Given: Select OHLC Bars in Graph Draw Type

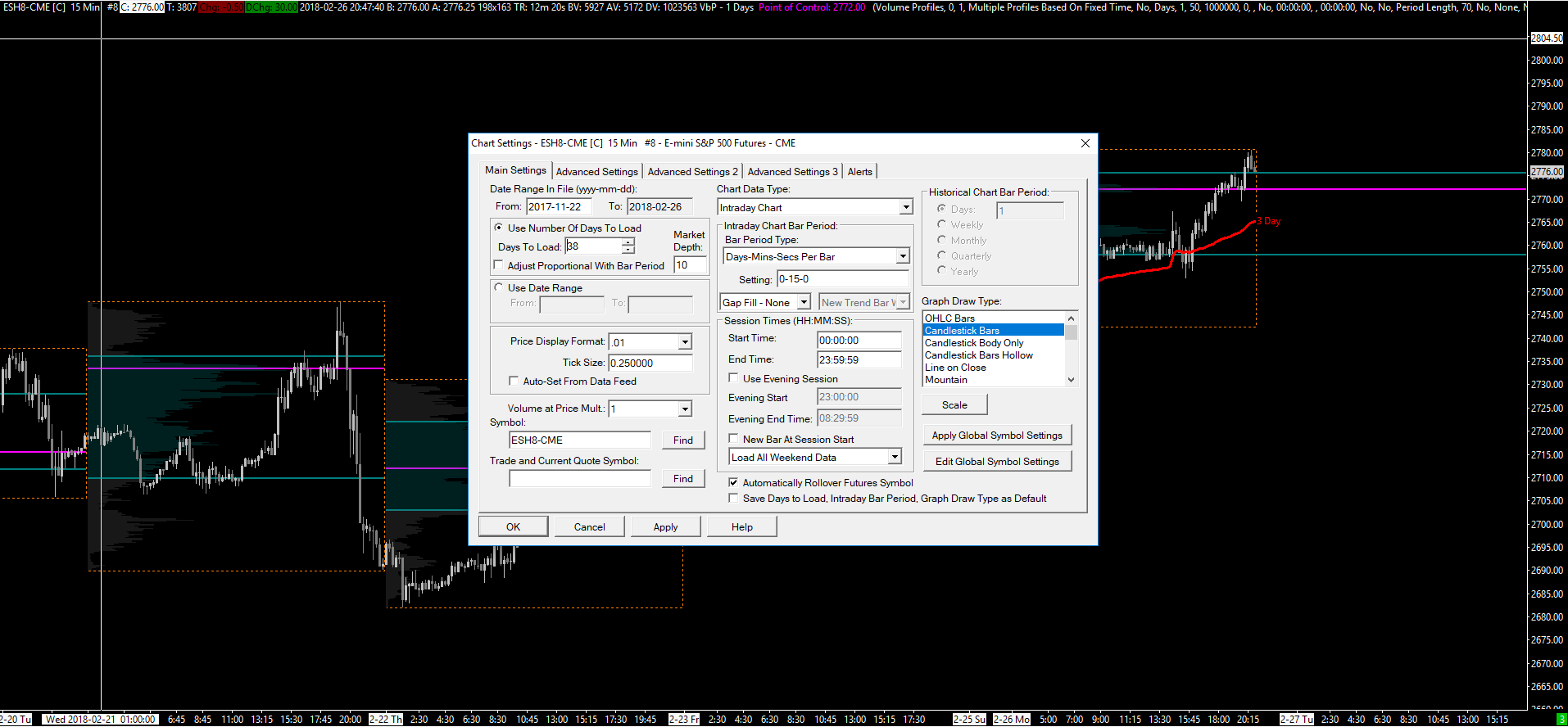Looking at the screenshot, I should pyautogui.click(x=994, y=318).
